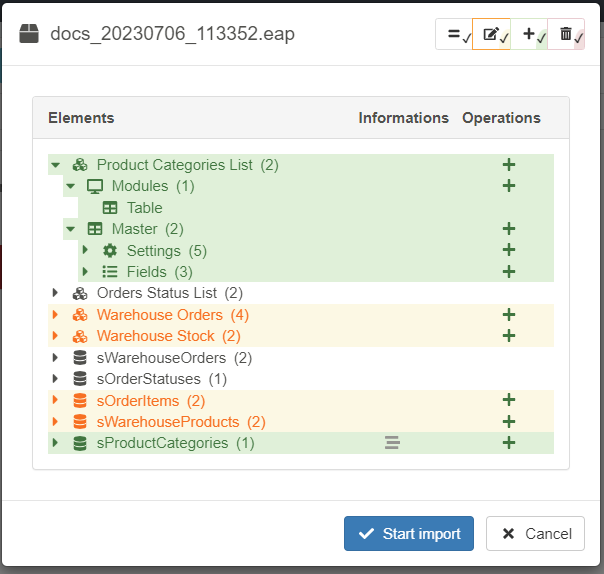Viewport: 604px width, 574px height.
Task: Click plus operation for sOrderItems
Action: [508, 400]
